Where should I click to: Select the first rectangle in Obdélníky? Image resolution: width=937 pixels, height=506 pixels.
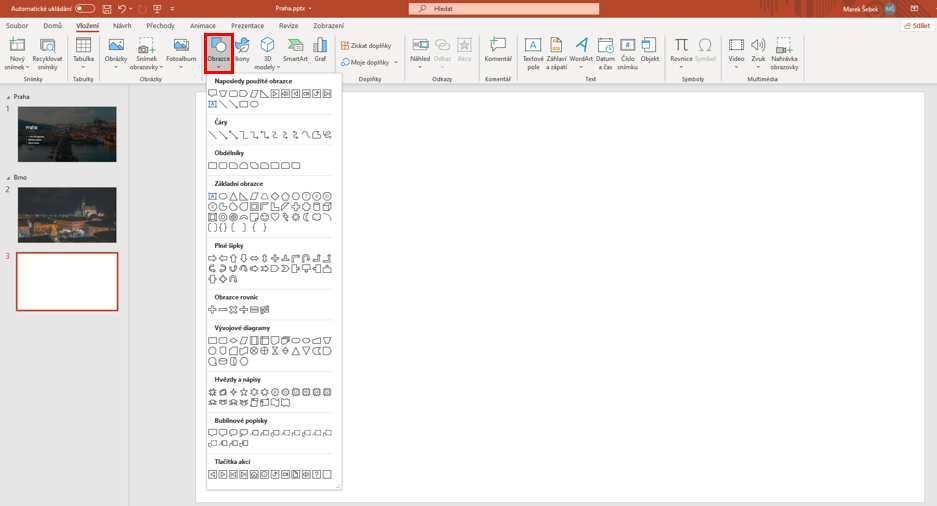(x=212, y=165)
